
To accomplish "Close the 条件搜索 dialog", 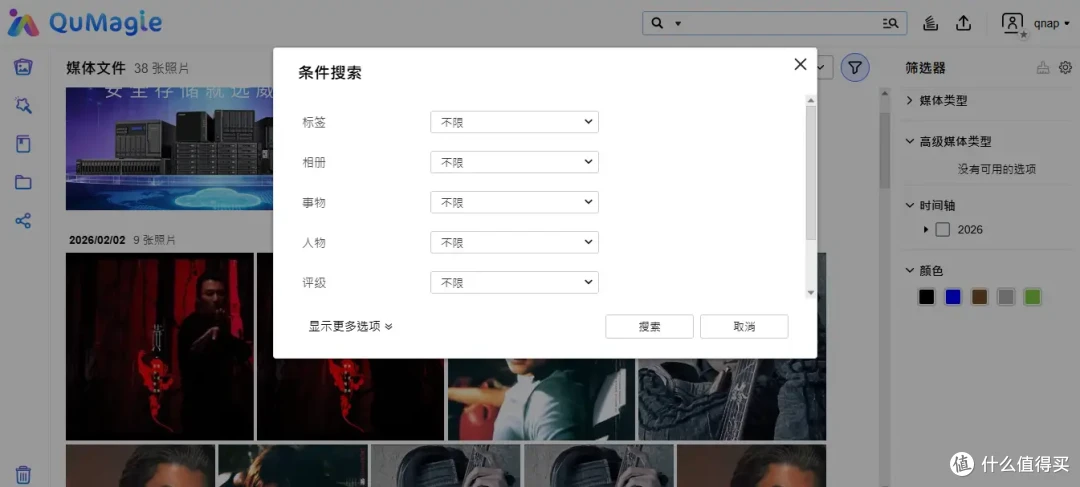I will [800, 64].
